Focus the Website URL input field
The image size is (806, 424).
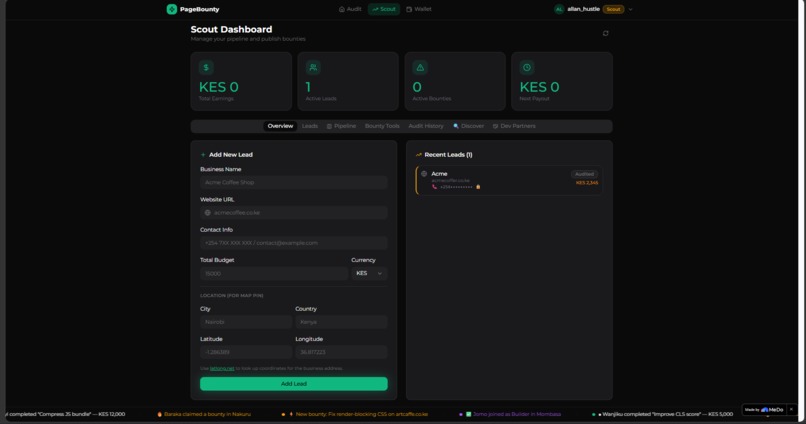[x=294, y=213]
